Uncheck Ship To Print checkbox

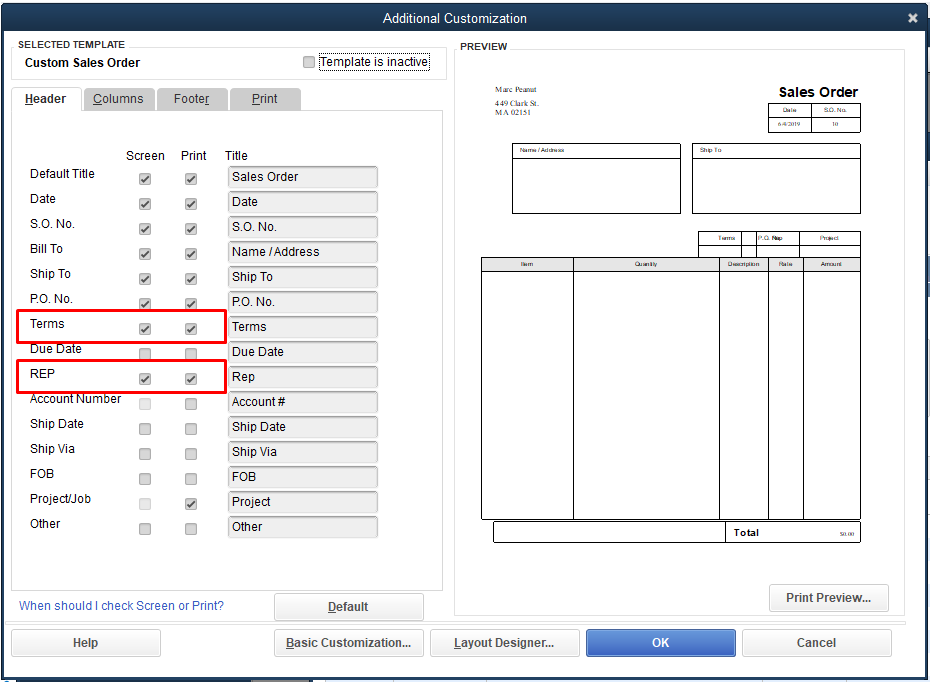(x=191, y=279)
